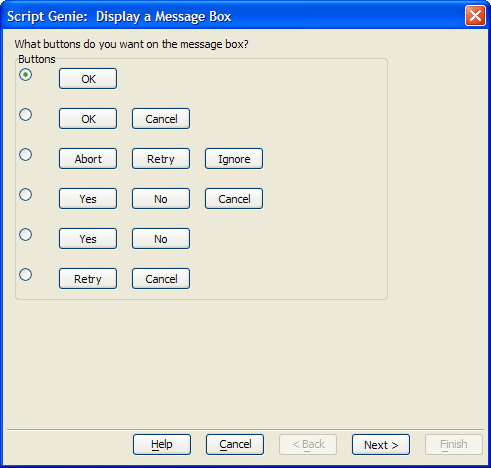Pick the Yes No Cancel radio option

pos(26,195)
